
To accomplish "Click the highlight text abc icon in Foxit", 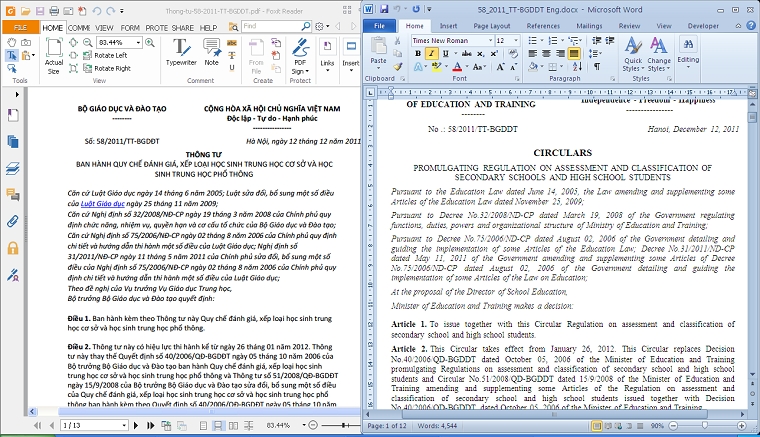I will pyautogui.click(x=232, y=43).
